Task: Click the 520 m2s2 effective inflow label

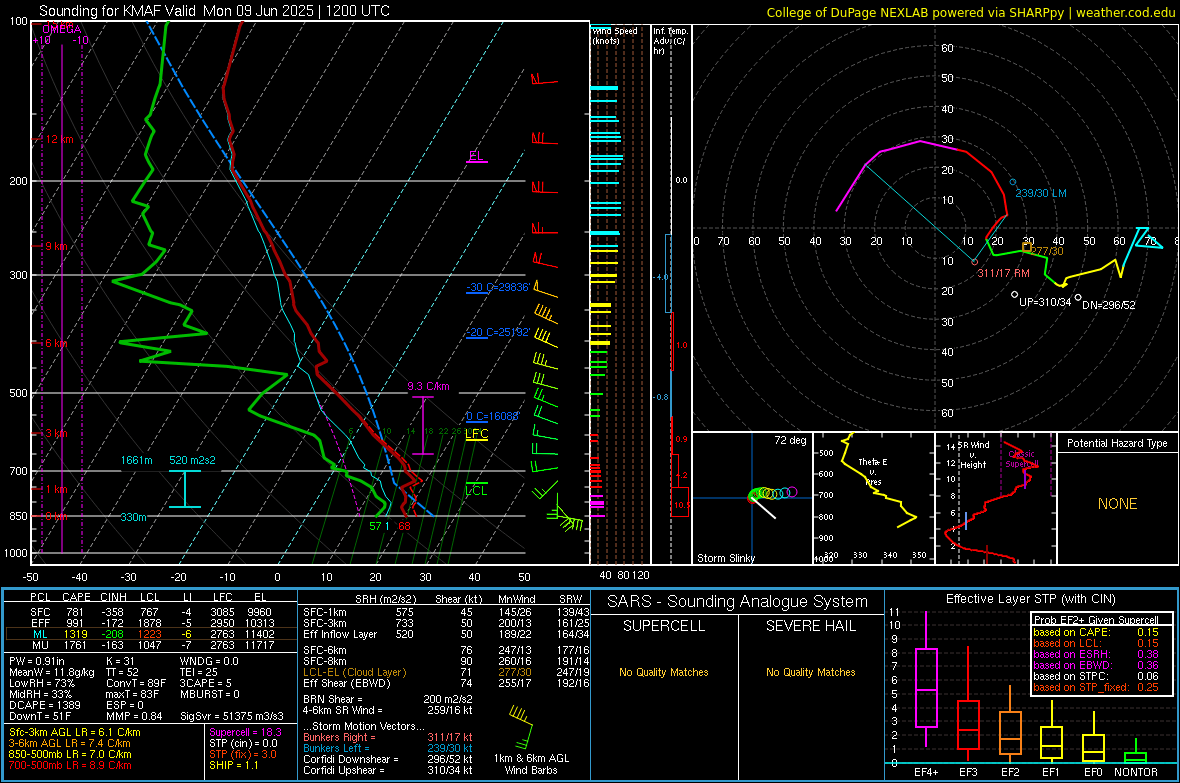Action: [192, 460]
